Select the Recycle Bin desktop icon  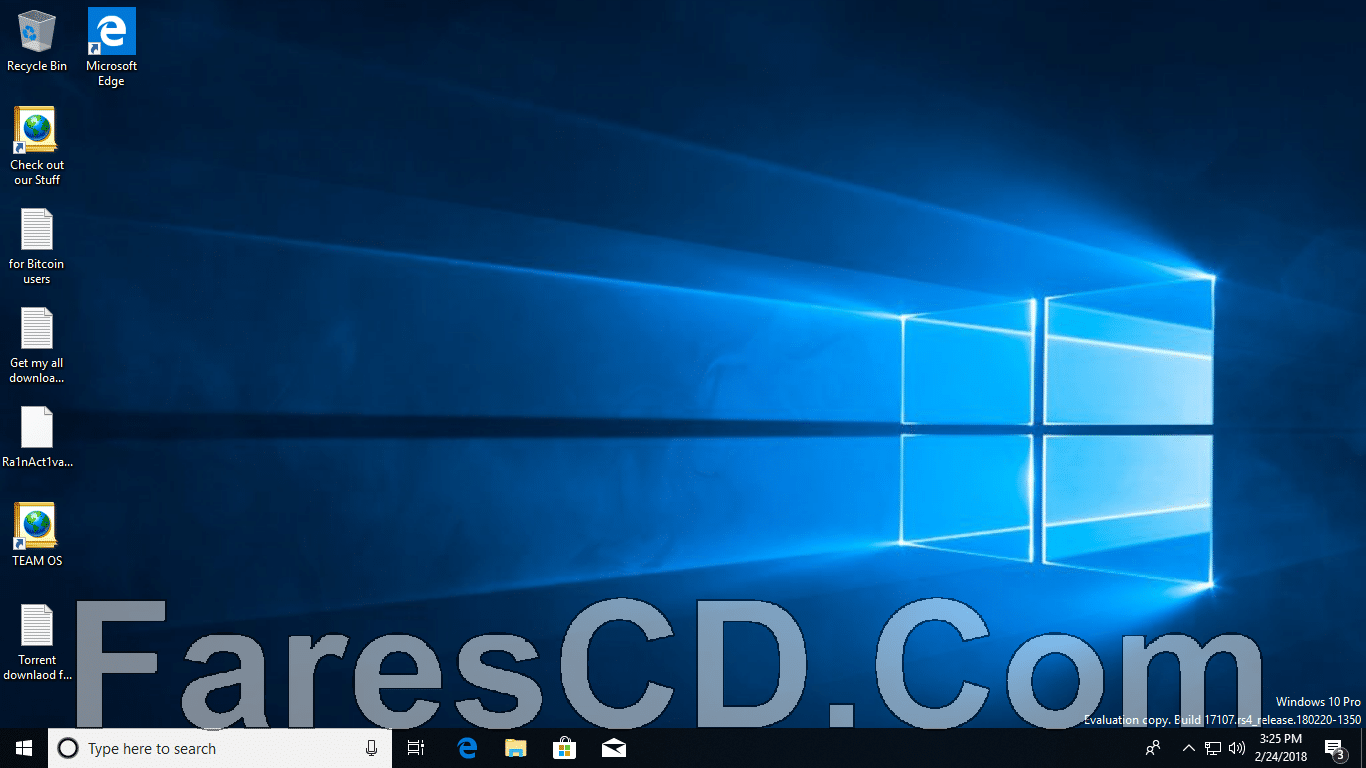click(x=37, y=40)
